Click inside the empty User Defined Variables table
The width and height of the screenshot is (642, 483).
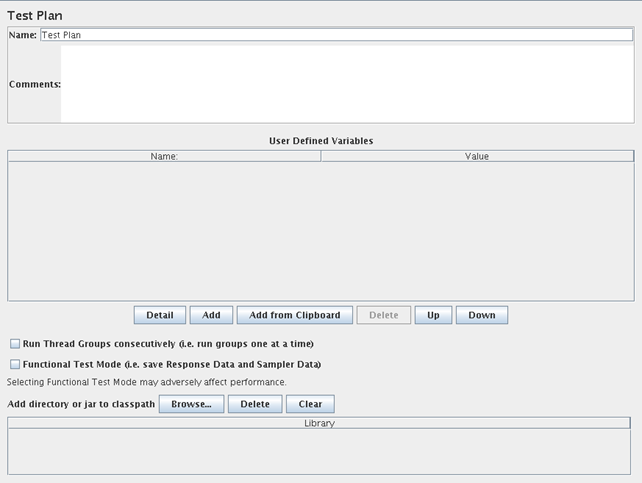320,230
